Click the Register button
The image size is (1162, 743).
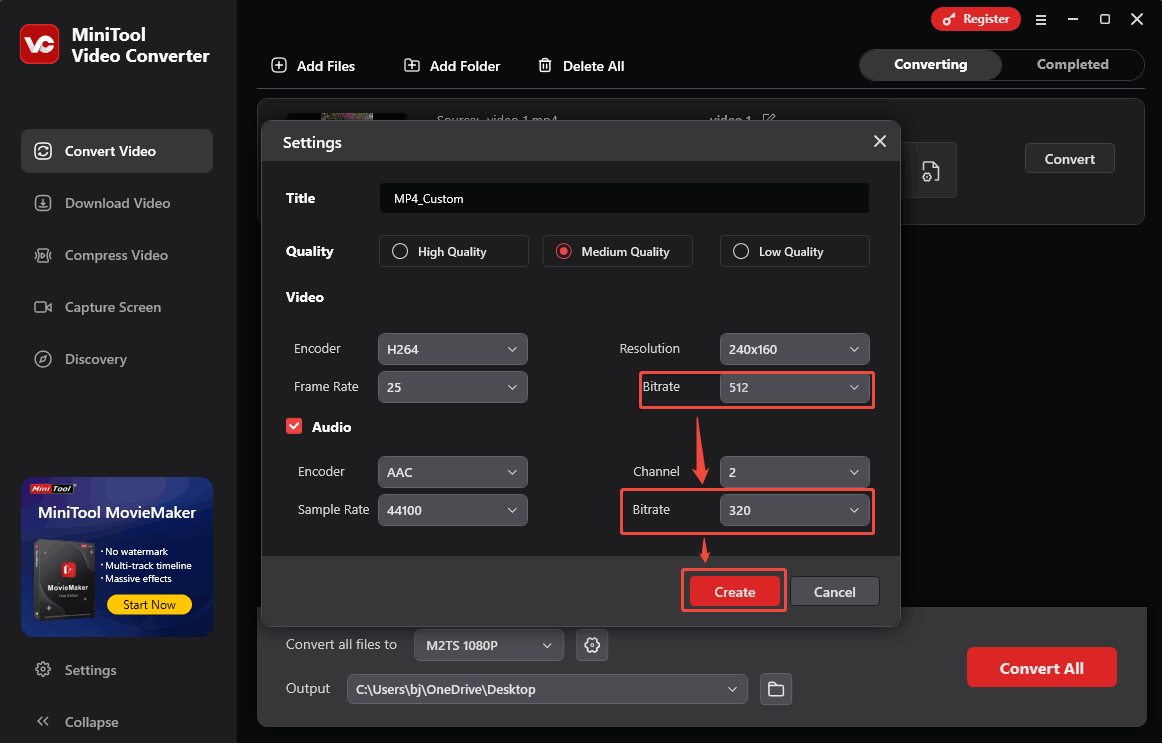tap(975, 19)
